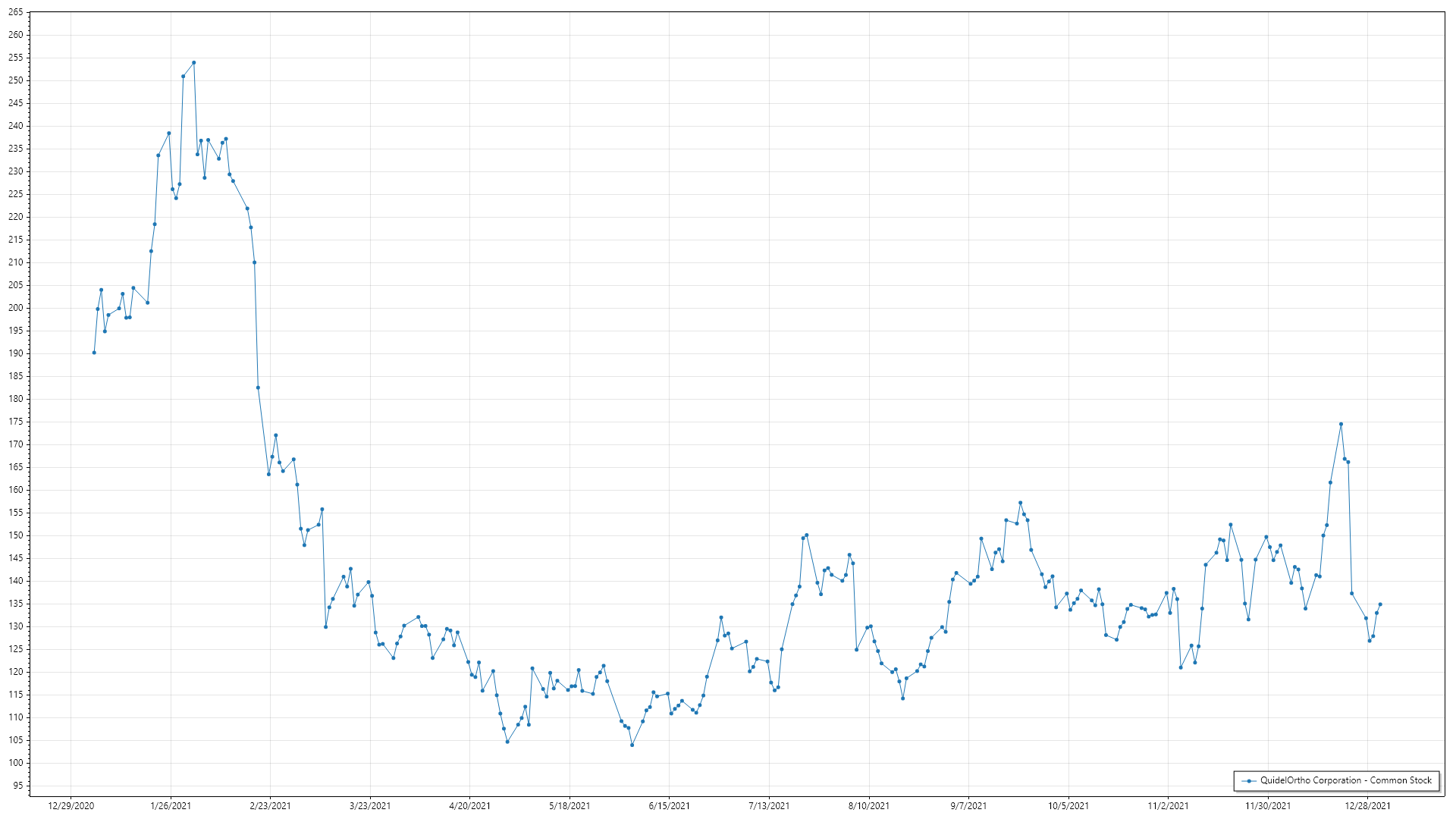Image resolution: width=1456 pixels, height=819 pixels.
Task: Click the 1/26/2021 x-axis date label
Action: pyautogui.click(x=171, y=805)
